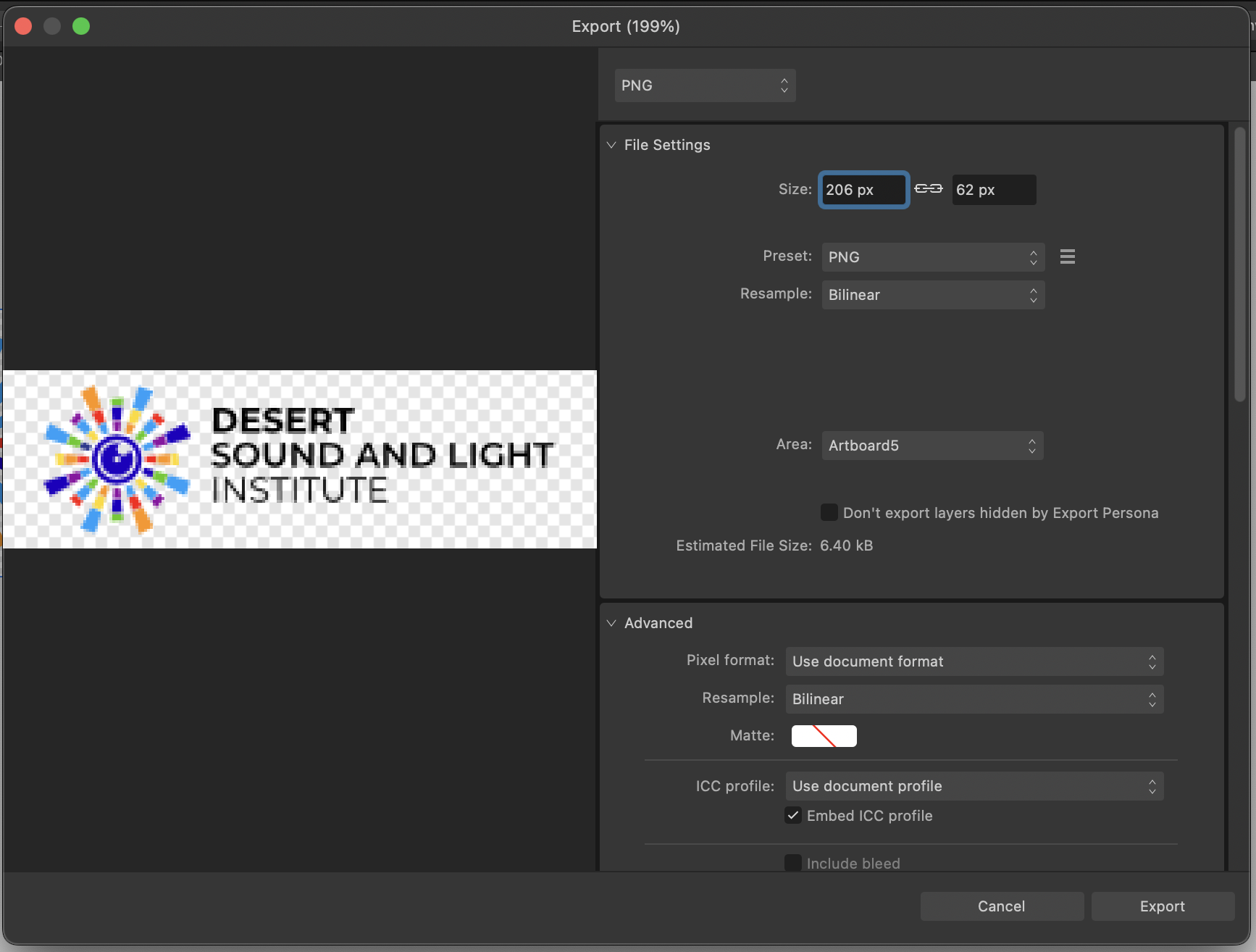Open the PNG file format dropdown

[705, 85]
